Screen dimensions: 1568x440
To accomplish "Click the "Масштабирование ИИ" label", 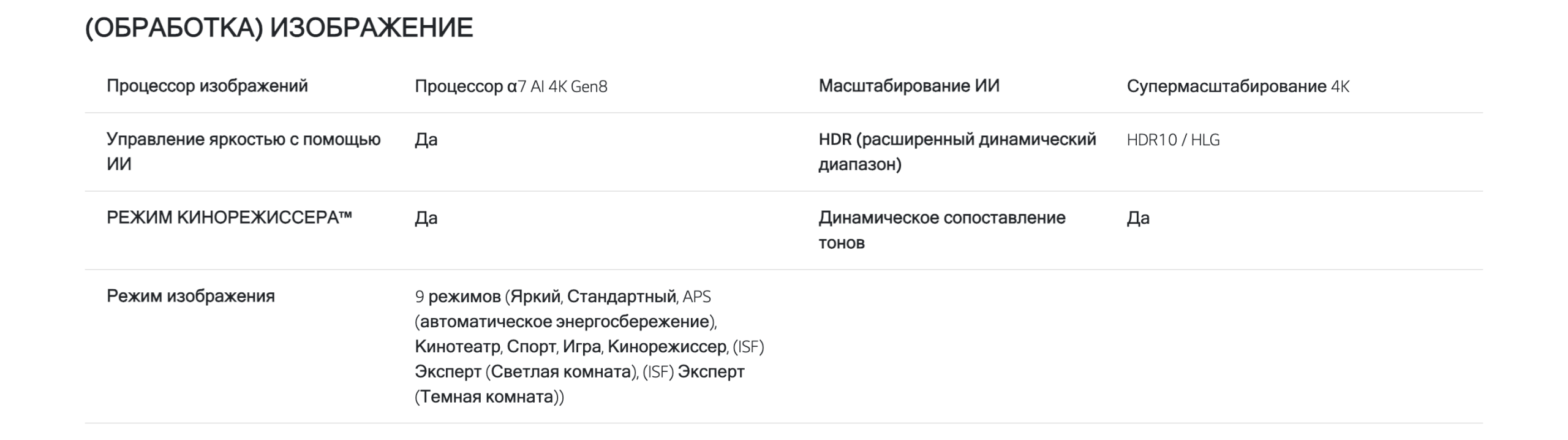I will (909, 86).
